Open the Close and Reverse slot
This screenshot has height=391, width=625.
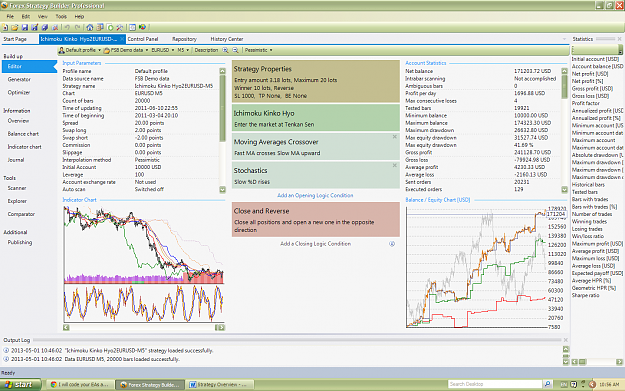click(x=316, y=220)
